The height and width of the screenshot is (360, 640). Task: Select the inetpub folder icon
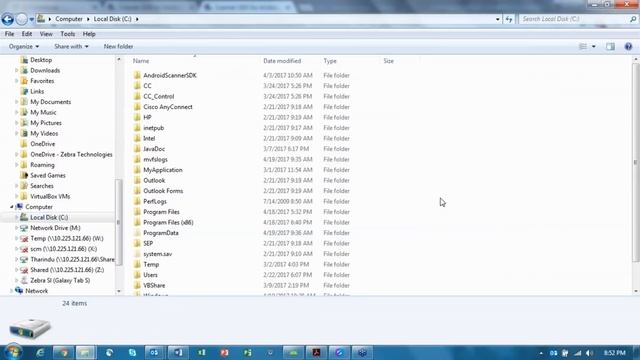[x=137, y=128]
